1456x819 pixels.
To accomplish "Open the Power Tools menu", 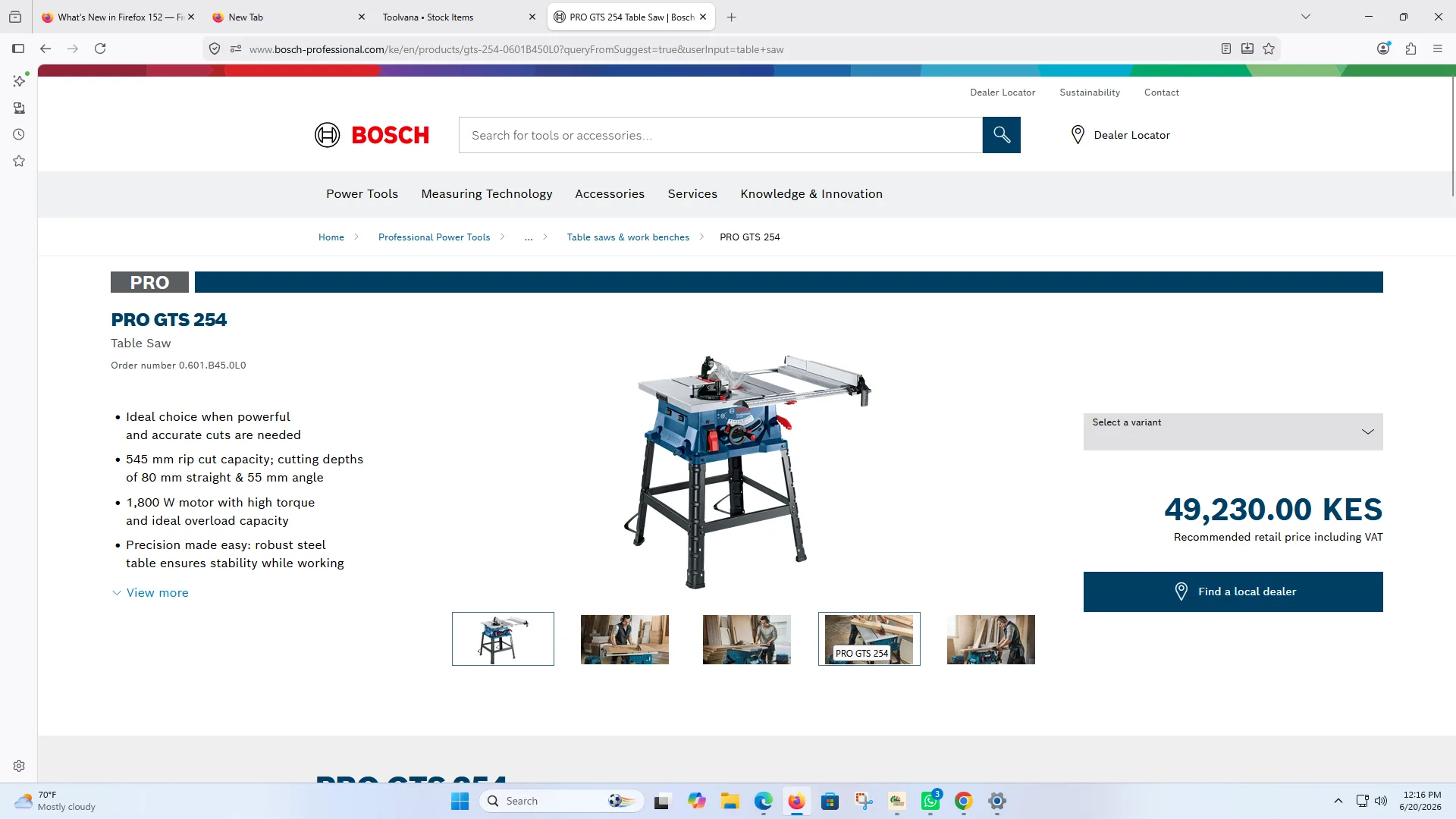I will tap(362, 194).
